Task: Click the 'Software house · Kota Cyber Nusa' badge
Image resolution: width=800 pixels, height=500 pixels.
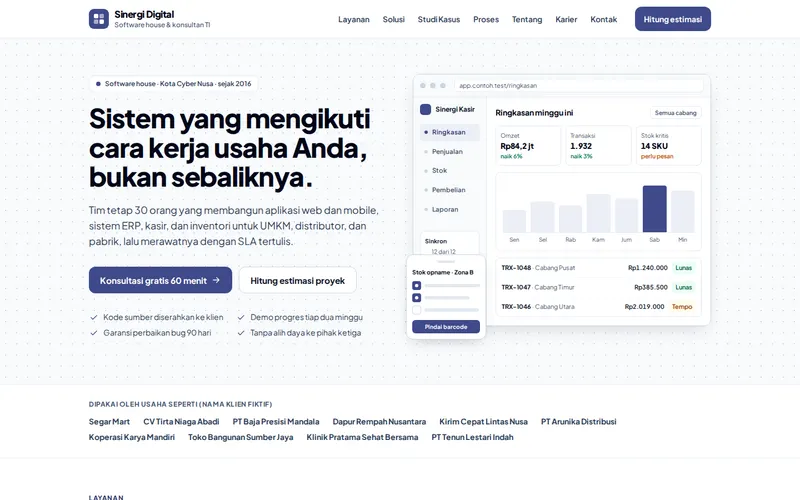Action: tap(173, 84)
